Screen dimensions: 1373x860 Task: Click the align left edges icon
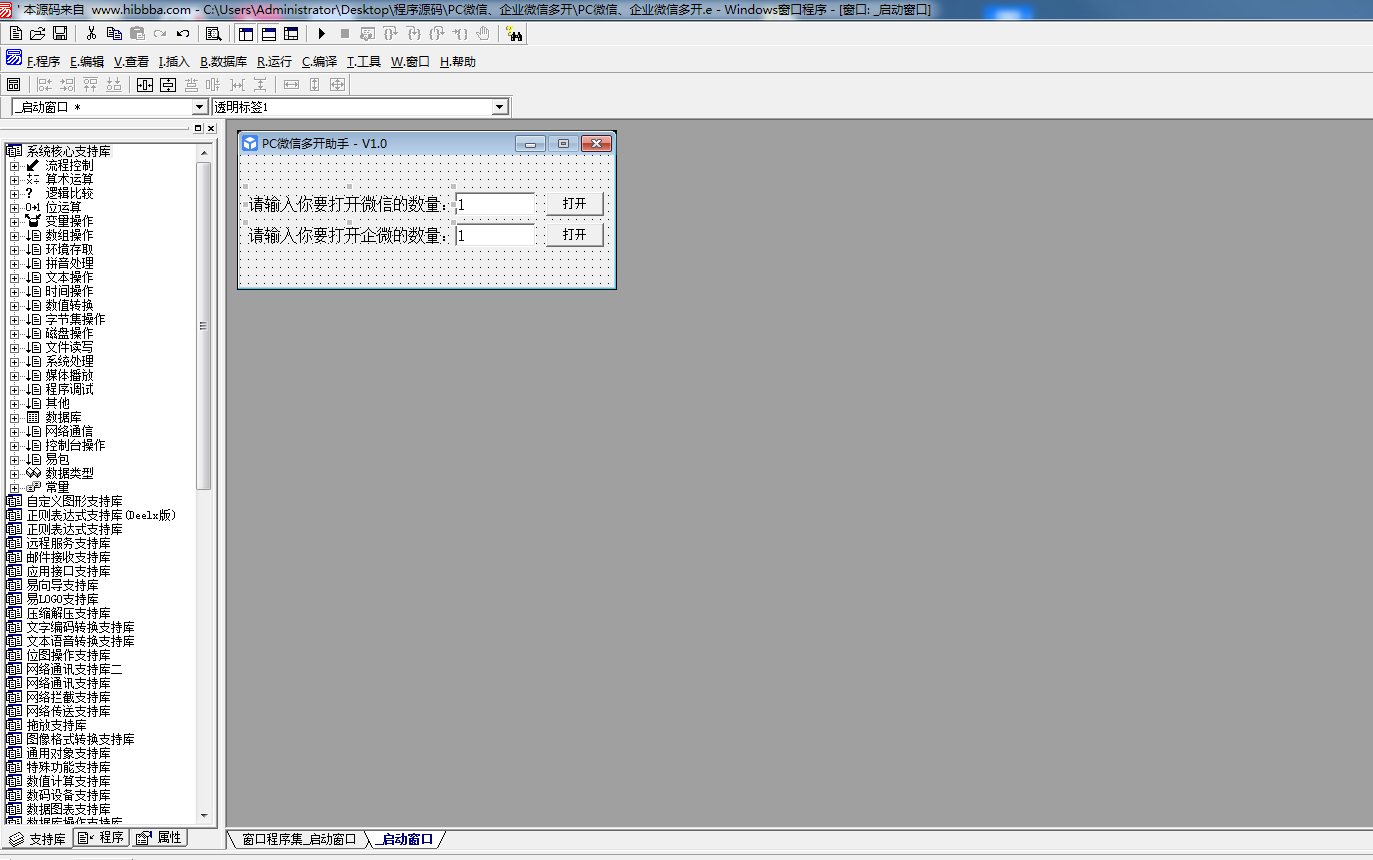coord(44,85)
